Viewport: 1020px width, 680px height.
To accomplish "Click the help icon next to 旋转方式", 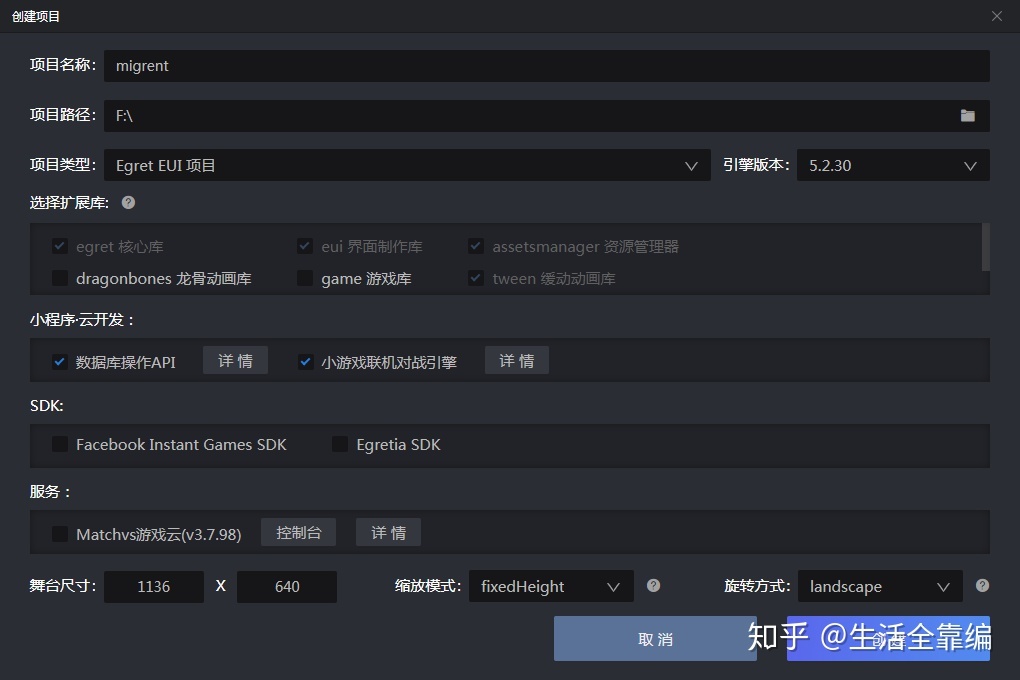I will click(x=981, y=586).
